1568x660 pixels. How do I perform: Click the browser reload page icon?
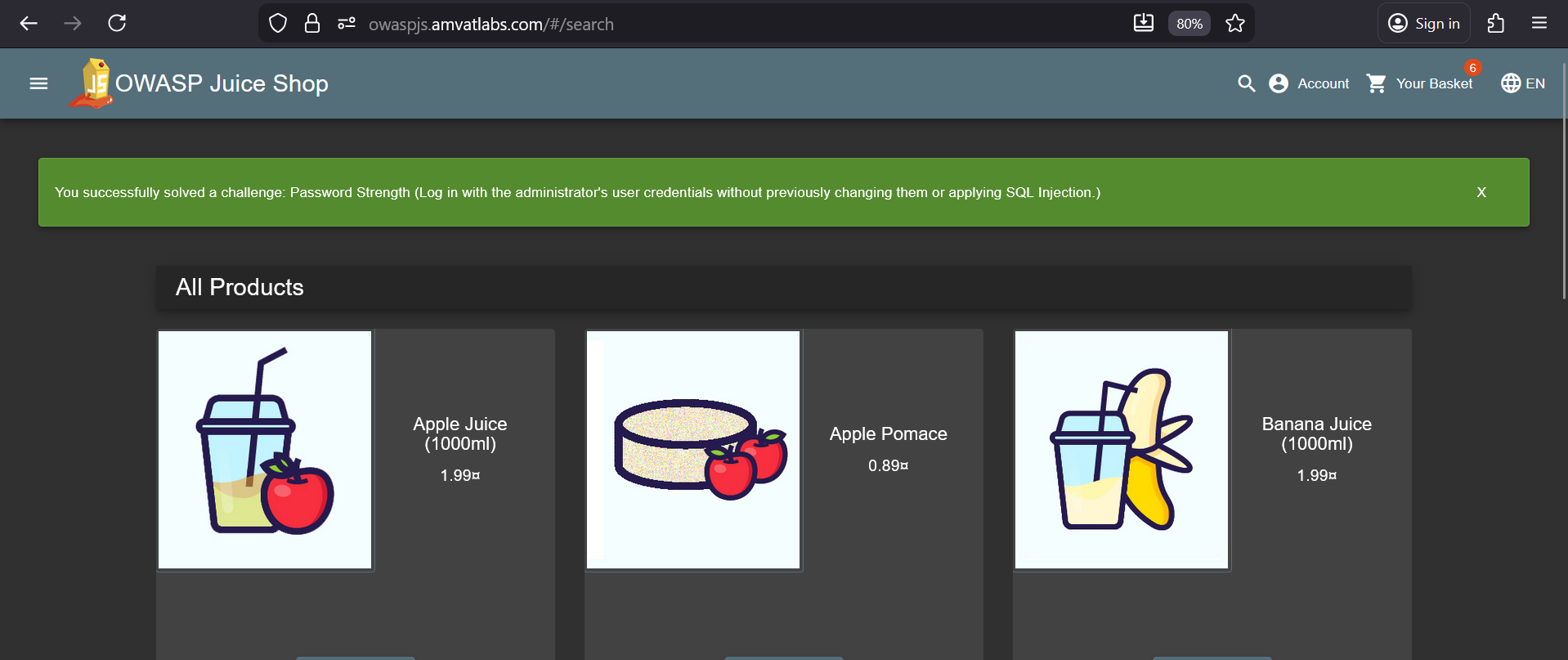[x=117, y=24]
